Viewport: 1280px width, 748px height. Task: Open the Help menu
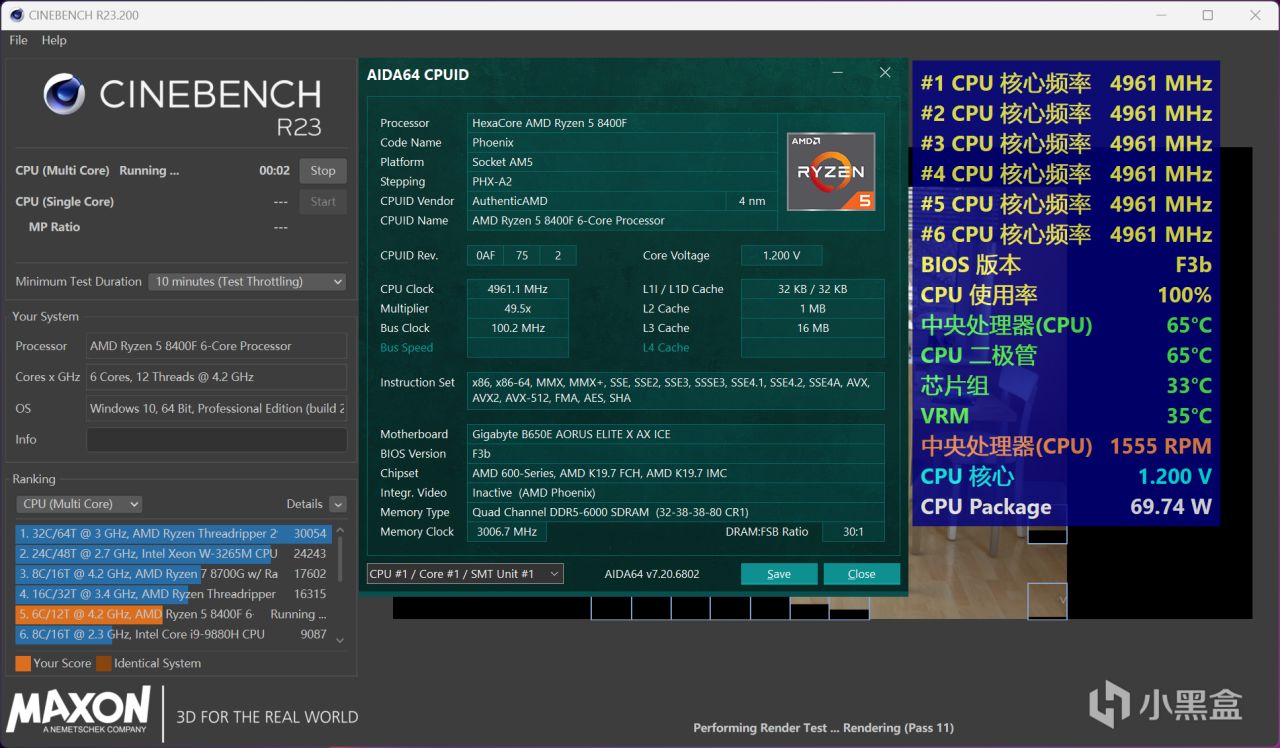(x=54, y=40)
